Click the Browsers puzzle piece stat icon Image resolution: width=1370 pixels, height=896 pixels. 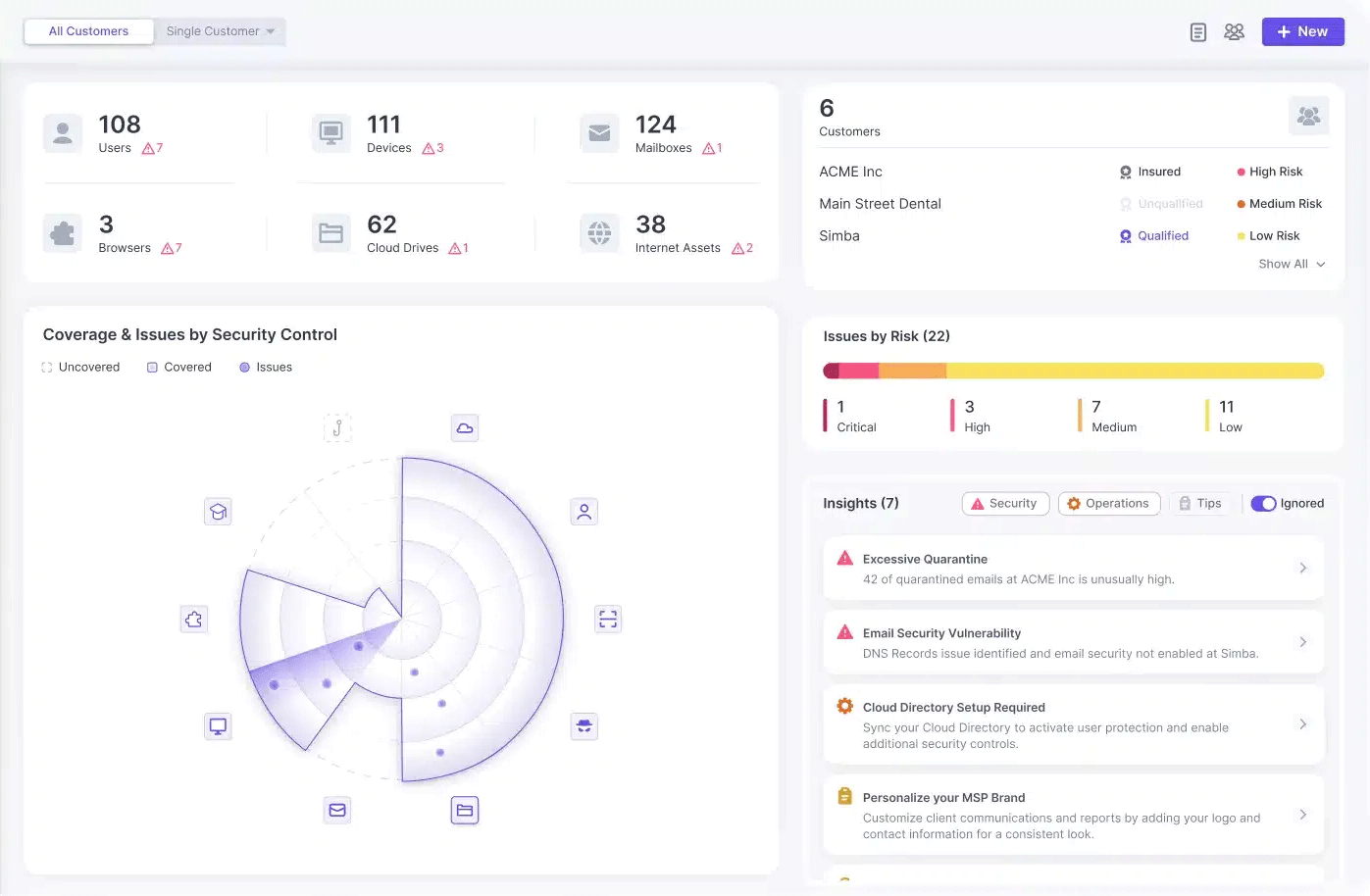pyautogui.click(x=63, y=233)
